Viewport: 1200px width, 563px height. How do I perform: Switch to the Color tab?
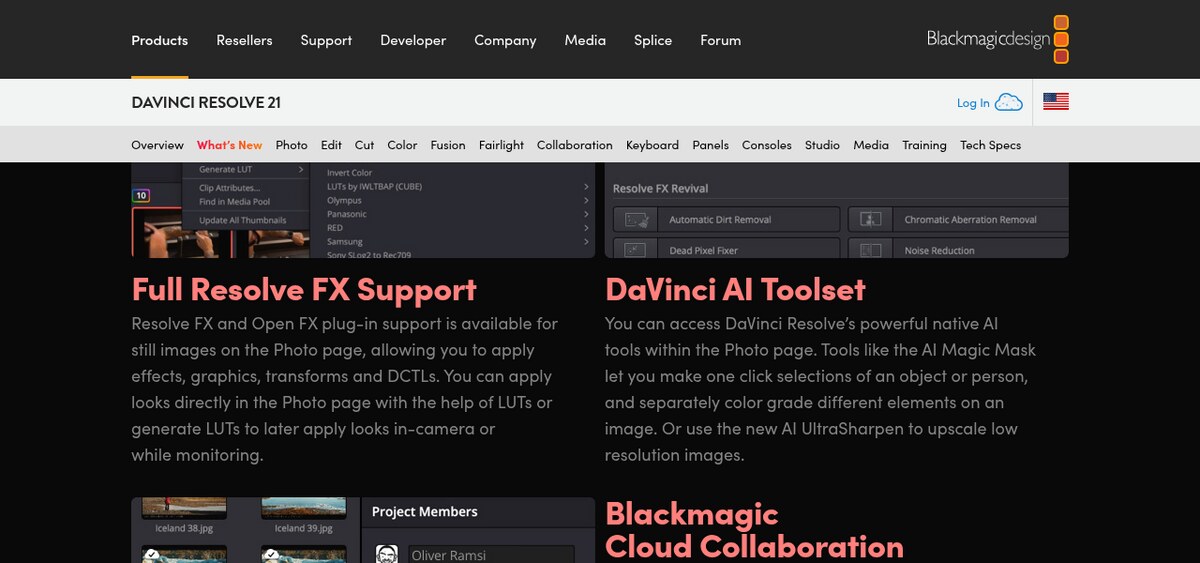point(402,145)
